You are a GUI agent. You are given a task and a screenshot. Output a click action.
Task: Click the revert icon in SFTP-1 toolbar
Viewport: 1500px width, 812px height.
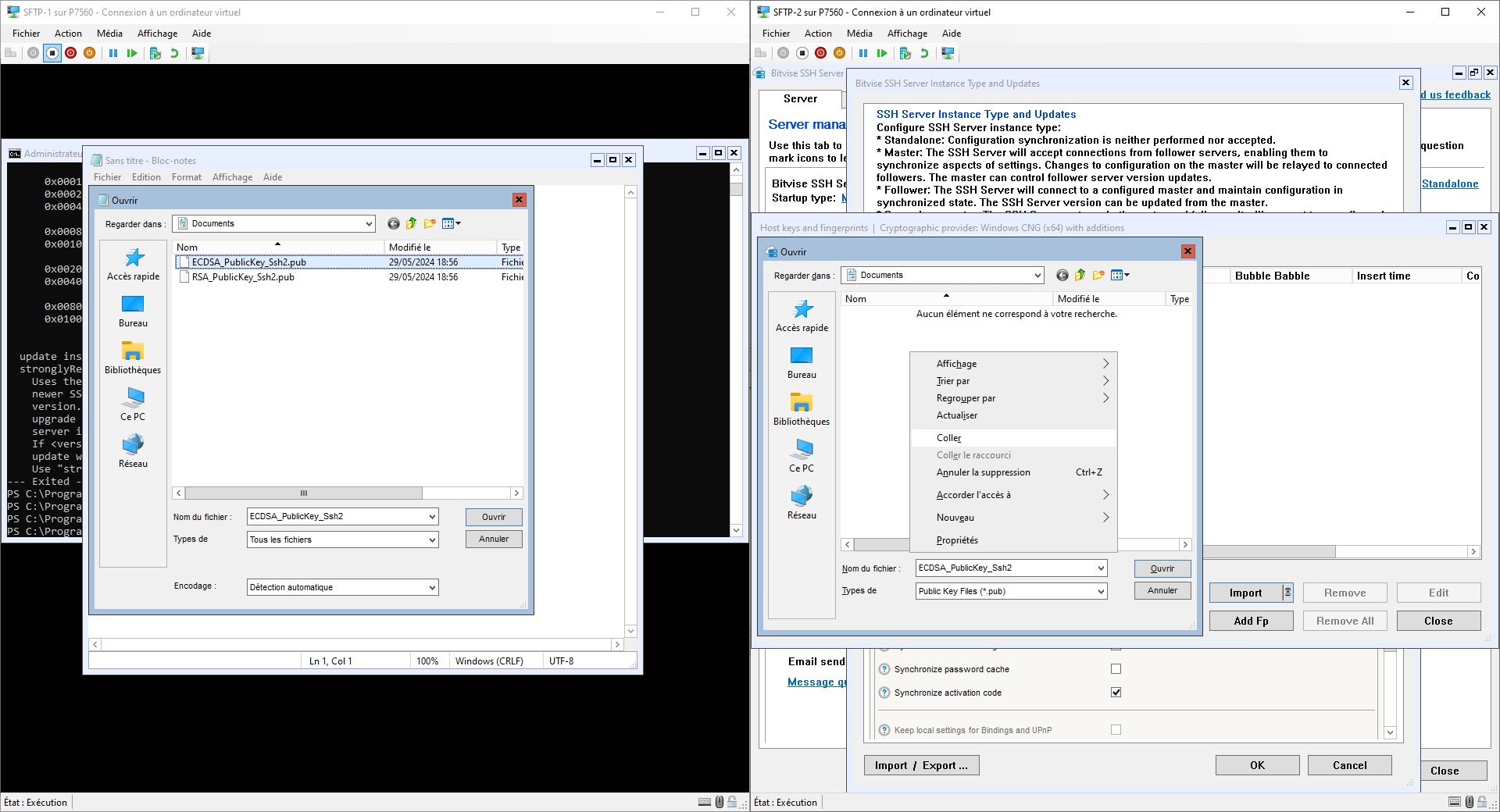(174, 53)
